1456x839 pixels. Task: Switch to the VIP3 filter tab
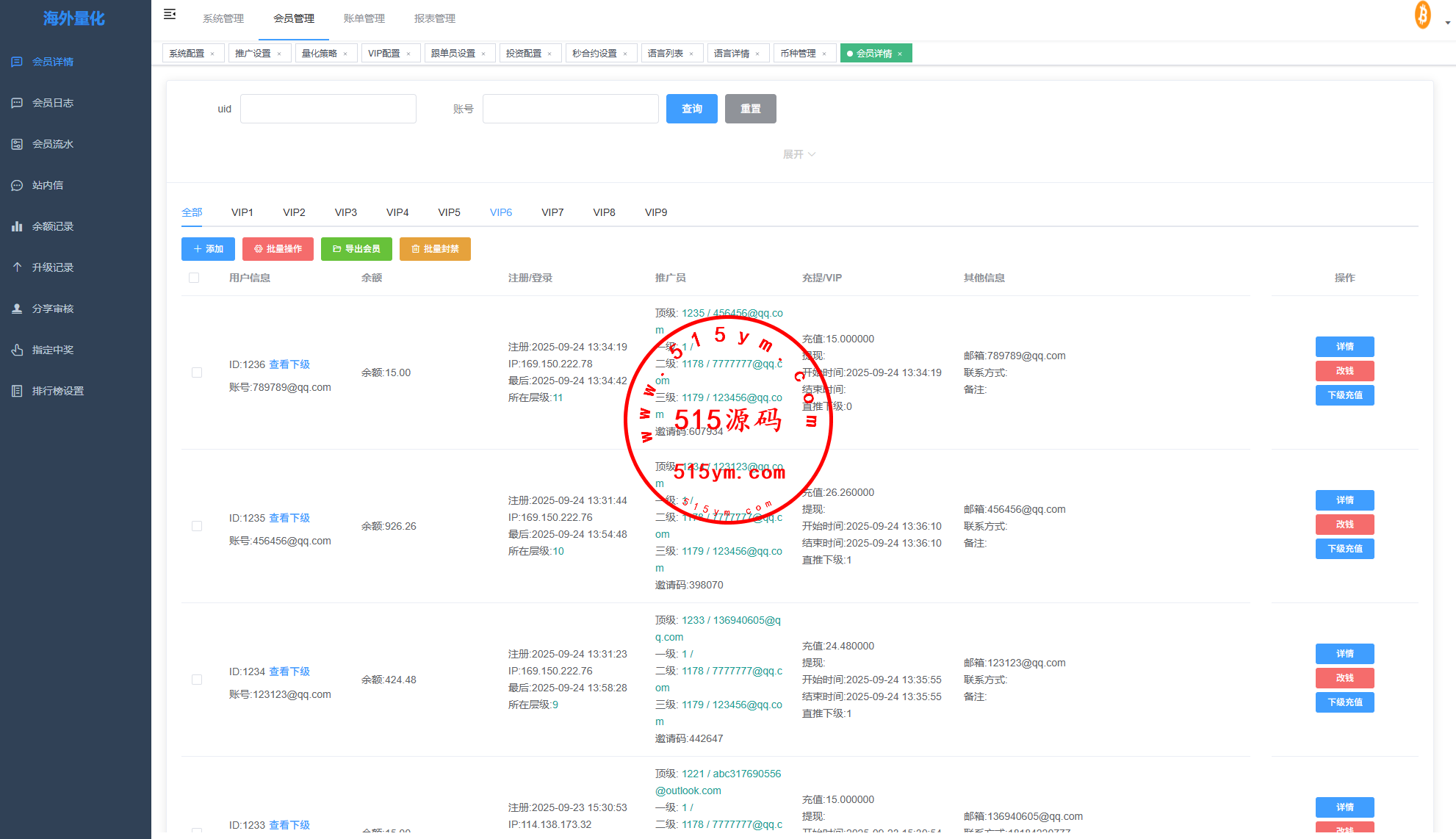(x=345, y=212)
